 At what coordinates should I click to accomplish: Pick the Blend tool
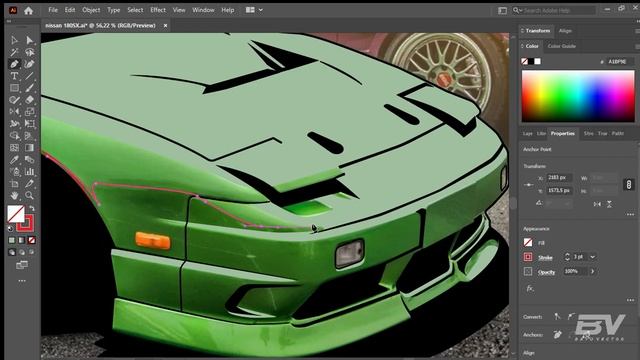tap(29, 160)
